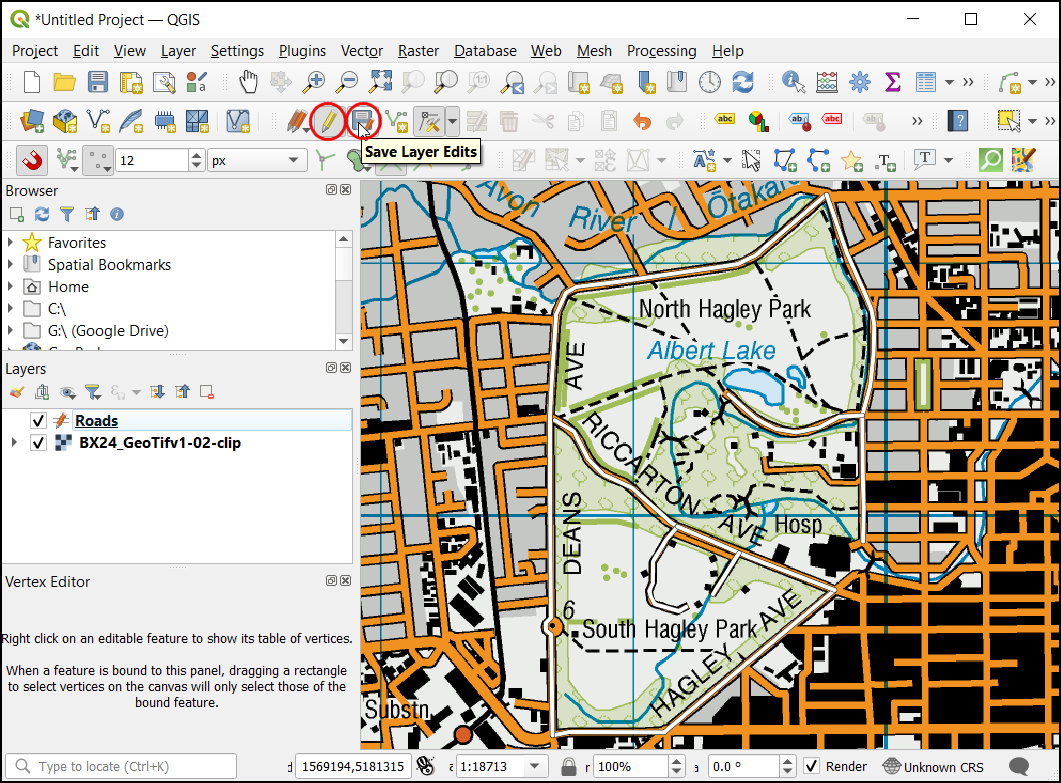Open layer styling panel brush icon
Viewport: 1061px width, 783px height.
[17, 392]
